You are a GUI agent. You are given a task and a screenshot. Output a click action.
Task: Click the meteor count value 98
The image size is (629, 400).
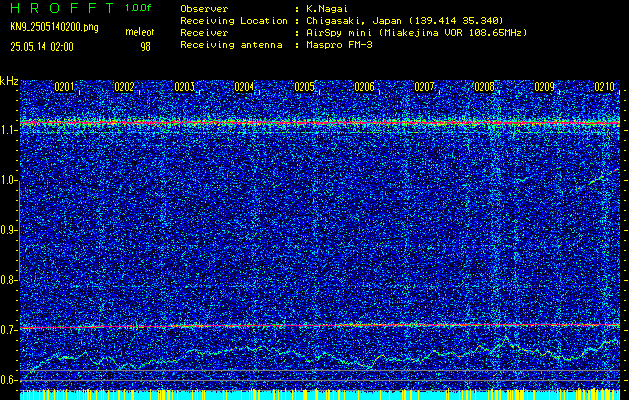[145, 47]
